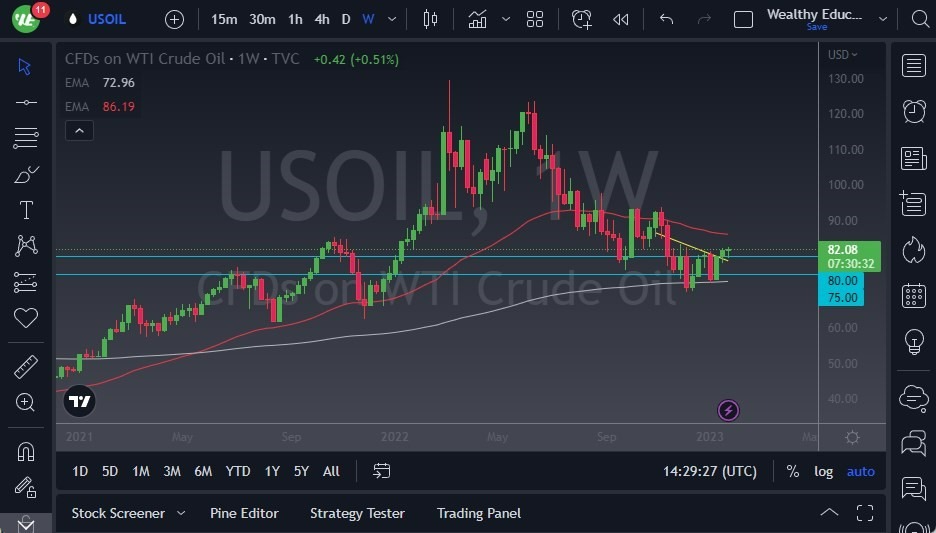Open the News panel
Image resolution: width=936 pixels, height=533 pixels.
pos(914,159)
